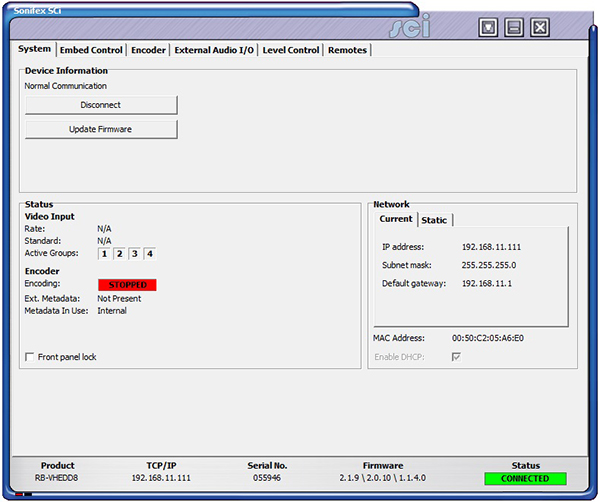
Task: Select the Current network tab
Action: (396, 219)
